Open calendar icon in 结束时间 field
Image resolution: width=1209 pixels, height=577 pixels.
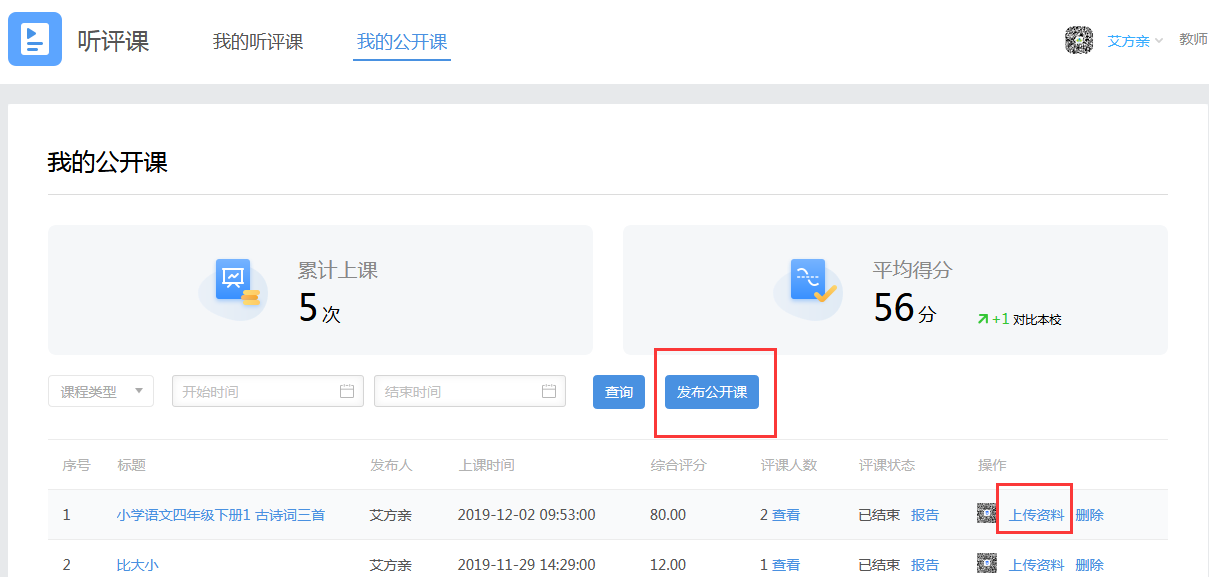pos(549,391)
